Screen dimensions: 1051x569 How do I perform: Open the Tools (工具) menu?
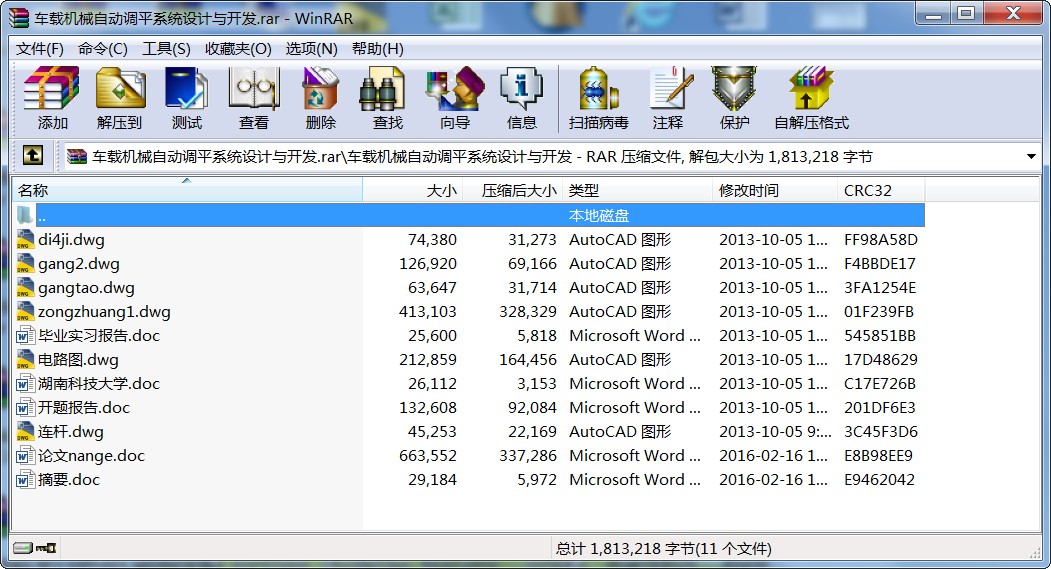tap(166, 49)
